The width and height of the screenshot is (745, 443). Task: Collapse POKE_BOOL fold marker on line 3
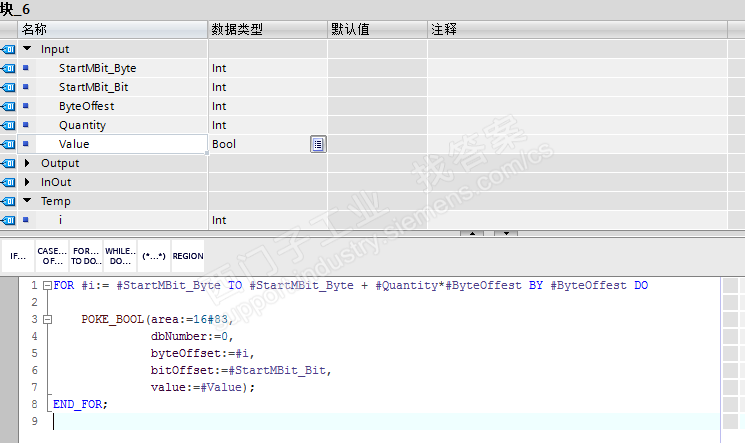click(x=47, y=319)
